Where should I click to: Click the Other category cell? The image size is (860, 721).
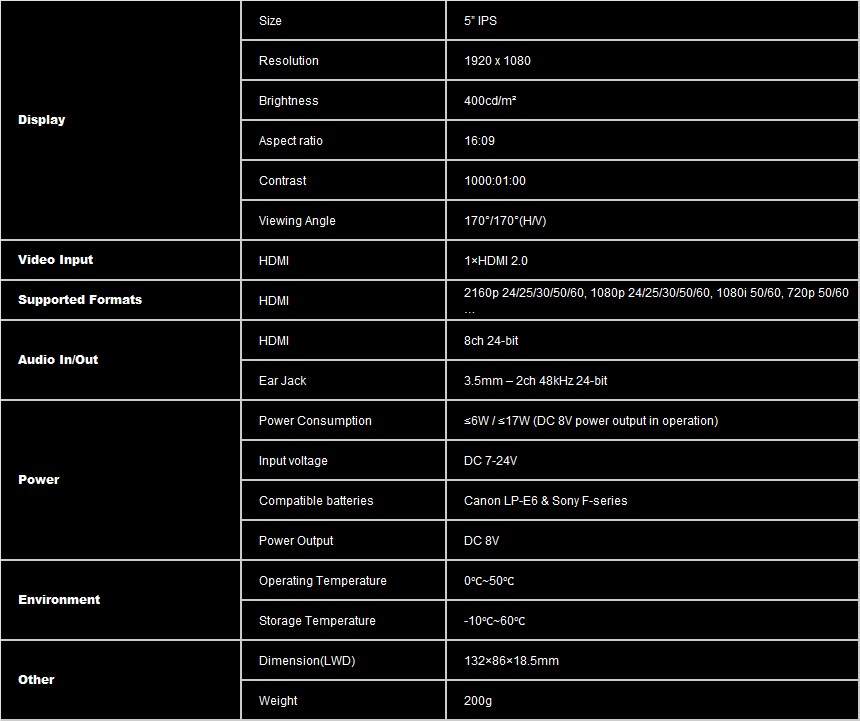(36, 680)
